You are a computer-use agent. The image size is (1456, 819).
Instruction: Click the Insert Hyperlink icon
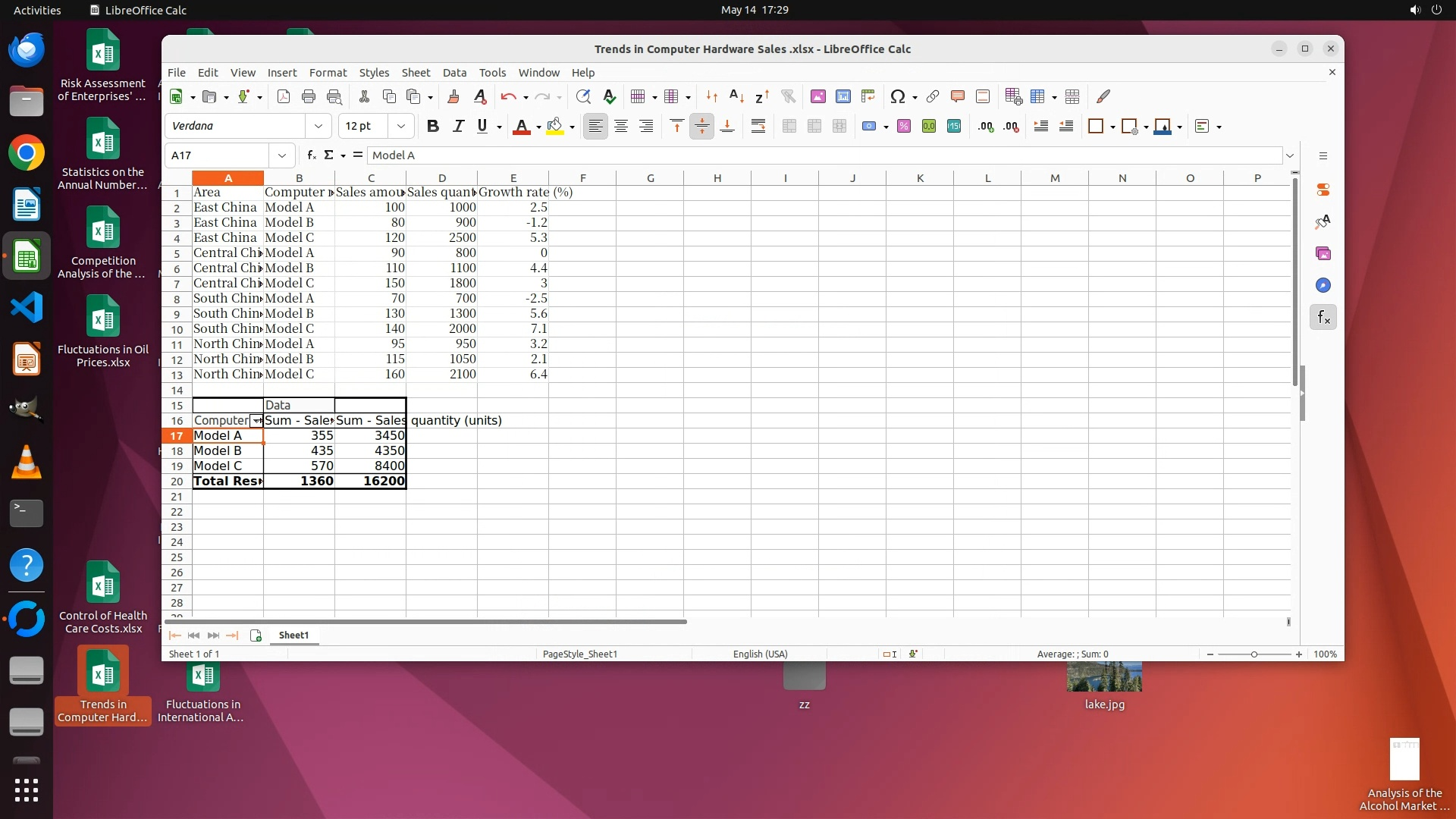933,96
